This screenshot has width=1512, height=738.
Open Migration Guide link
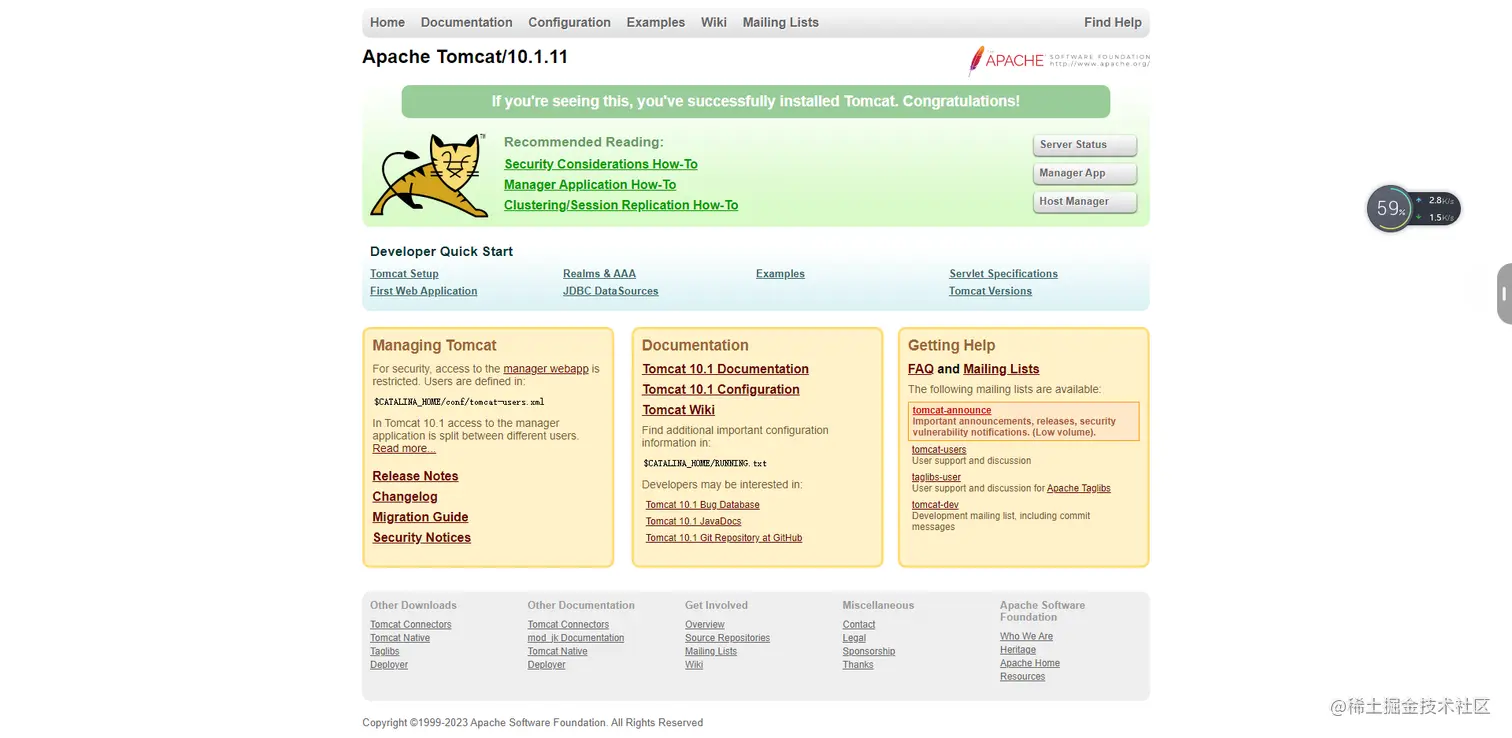point(420,517)
